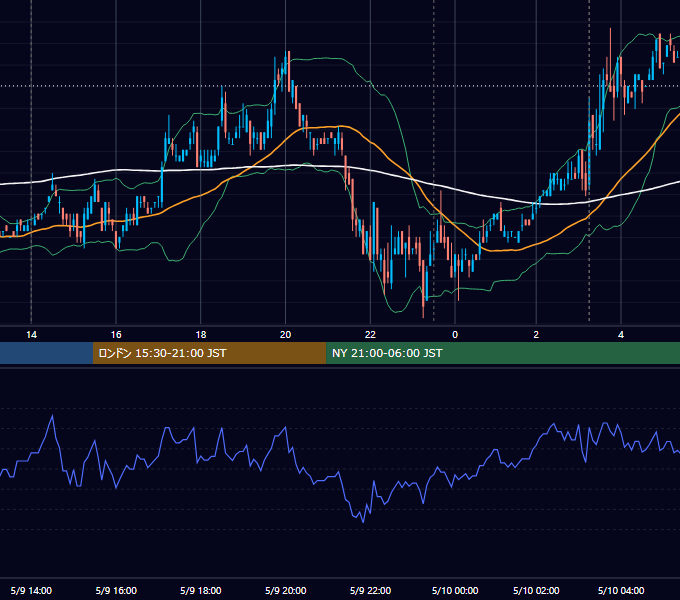
Task: Click the NY session bar 21:00-06:00 JST
Action: tap(503, 353)
